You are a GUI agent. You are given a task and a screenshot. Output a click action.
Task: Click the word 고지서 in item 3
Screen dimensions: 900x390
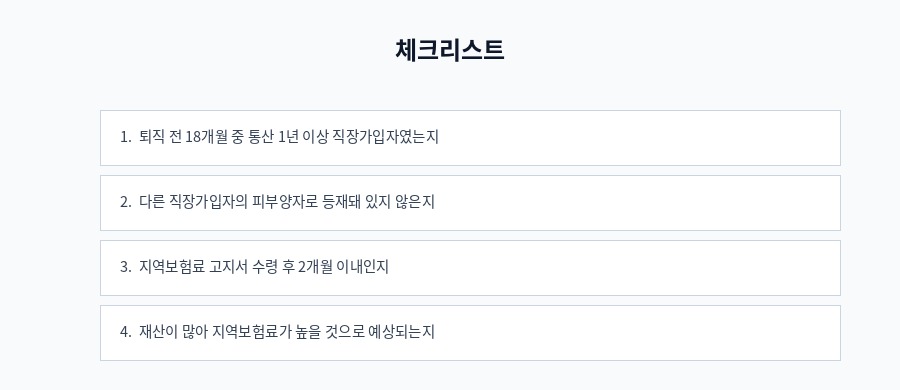[229, 267]
